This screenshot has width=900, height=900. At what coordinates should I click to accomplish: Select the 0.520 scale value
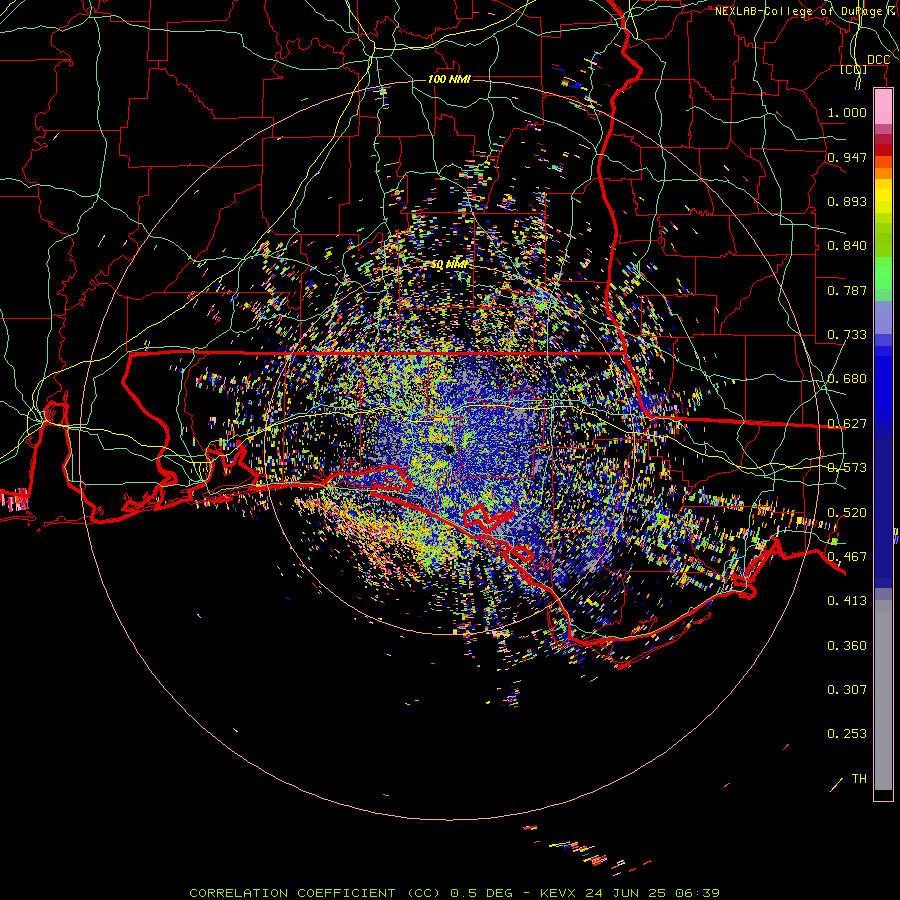[x=847, y=513]
